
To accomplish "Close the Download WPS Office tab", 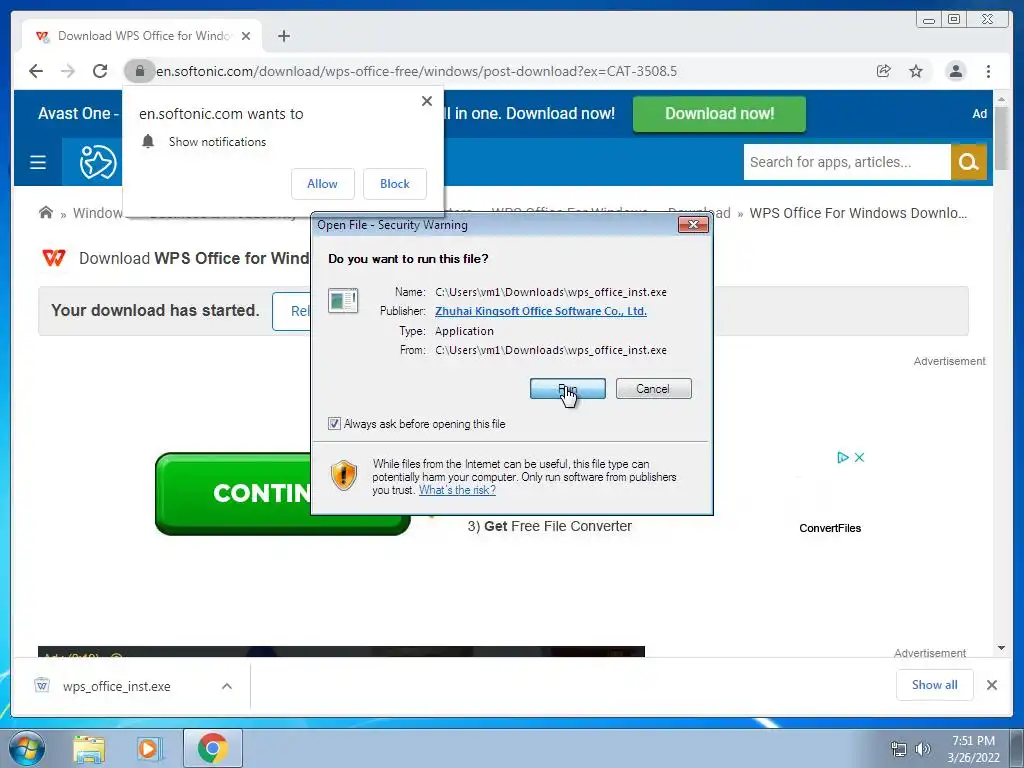I will point(246,36).
